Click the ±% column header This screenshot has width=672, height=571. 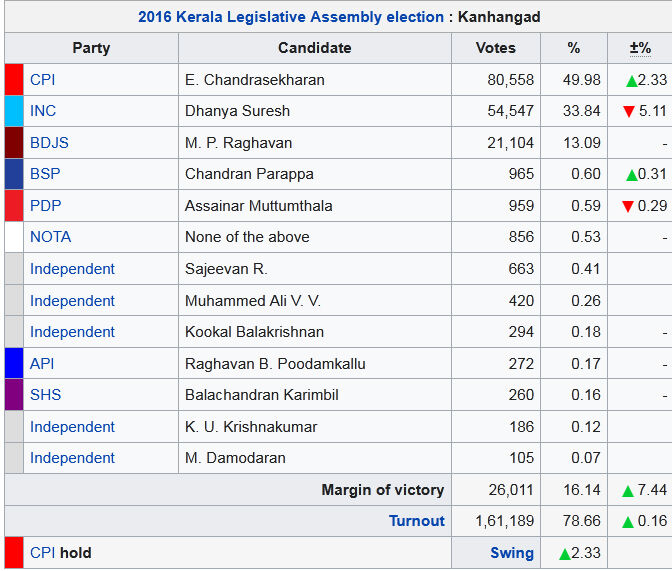click(x=640, y=48)
